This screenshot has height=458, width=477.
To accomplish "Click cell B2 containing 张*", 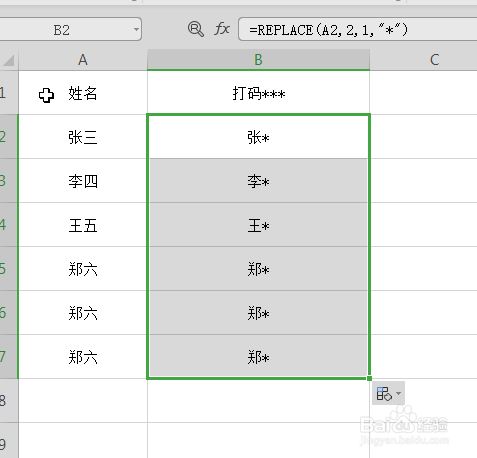I will click(258, 137).
